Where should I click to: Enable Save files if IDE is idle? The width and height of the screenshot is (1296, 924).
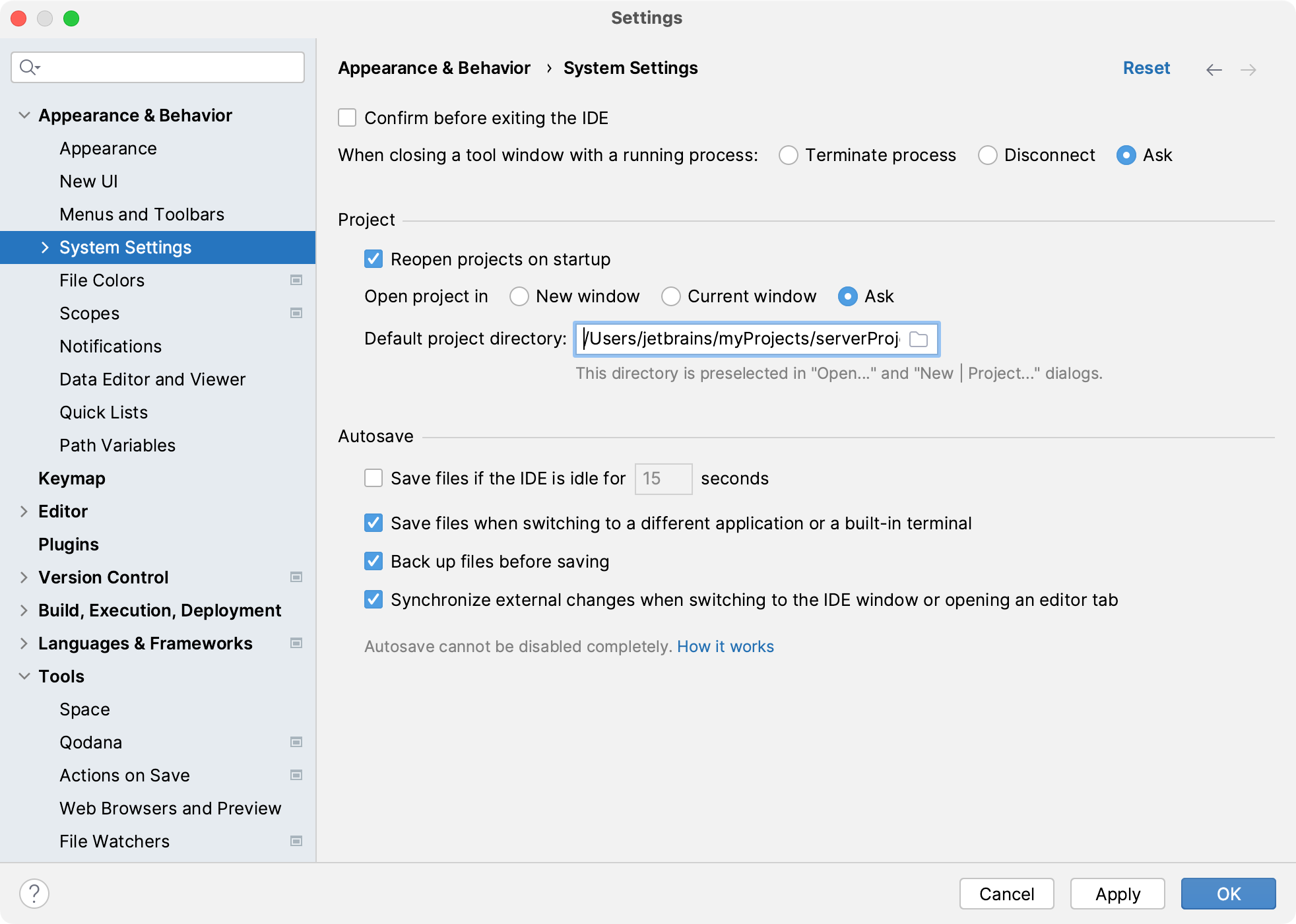[x=373, y=478]
